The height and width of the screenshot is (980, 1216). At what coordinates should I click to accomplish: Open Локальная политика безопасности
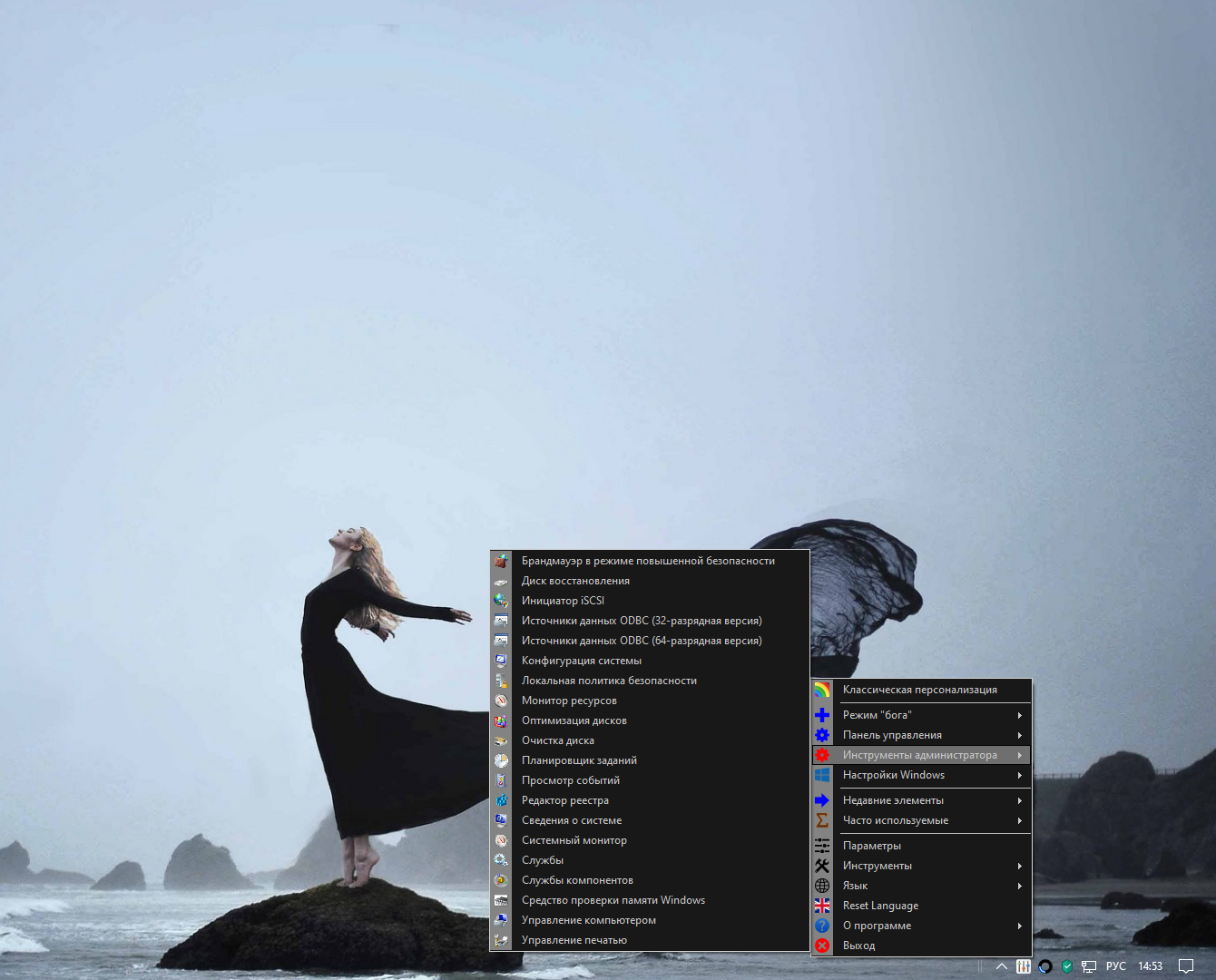[650, 681]
